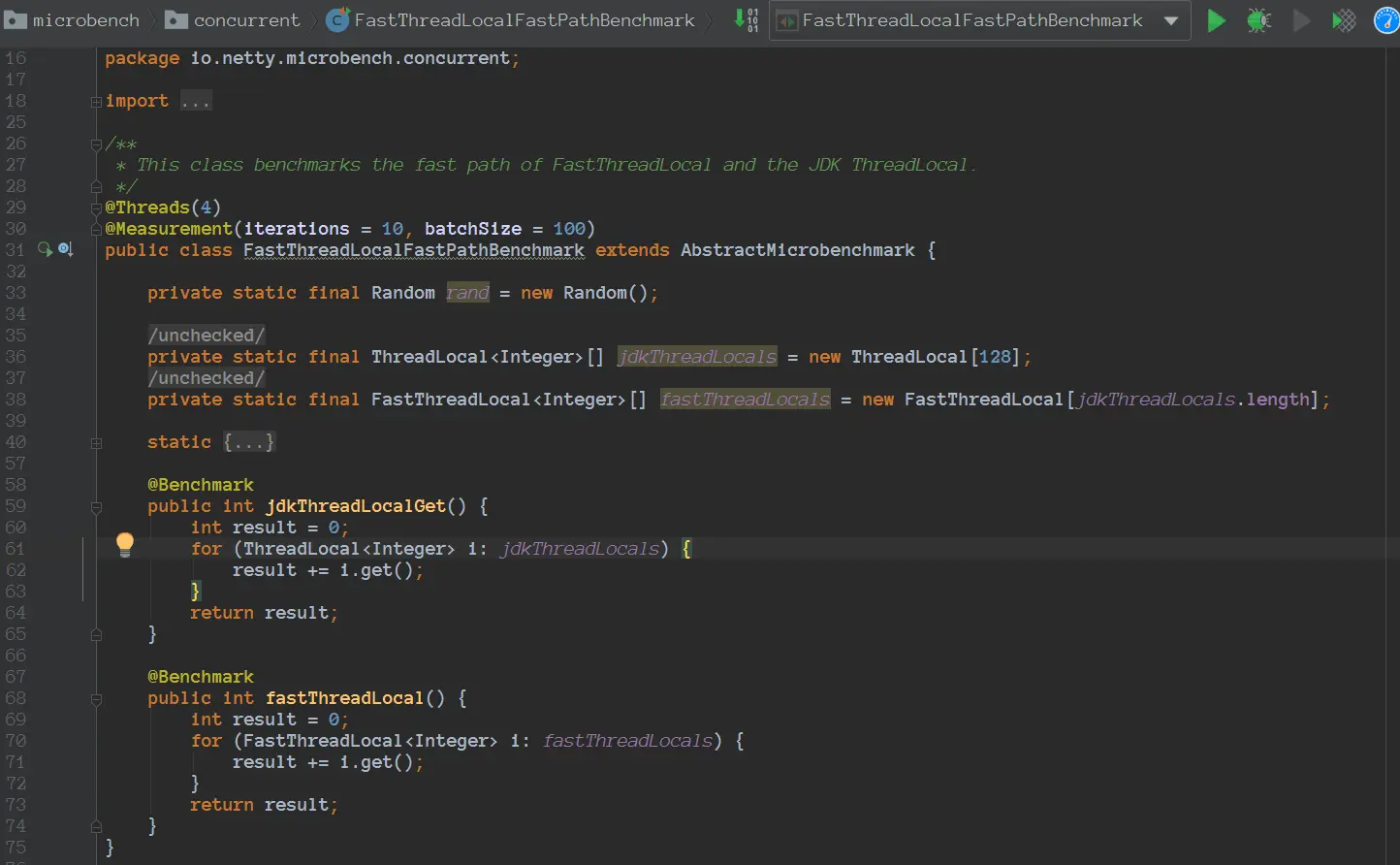Click line number 75 in the gutter
Image resolution: width=1400 pixels, height=865 pixels.
pyautogui.click(x=16, y=848)
